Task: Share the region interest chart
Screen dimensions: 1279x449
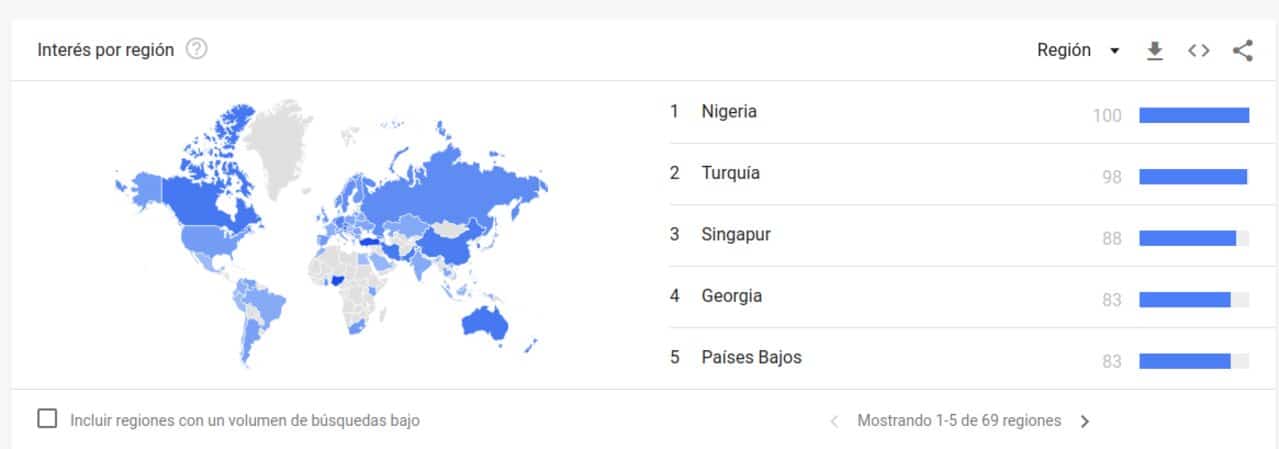Action: 1243,51
